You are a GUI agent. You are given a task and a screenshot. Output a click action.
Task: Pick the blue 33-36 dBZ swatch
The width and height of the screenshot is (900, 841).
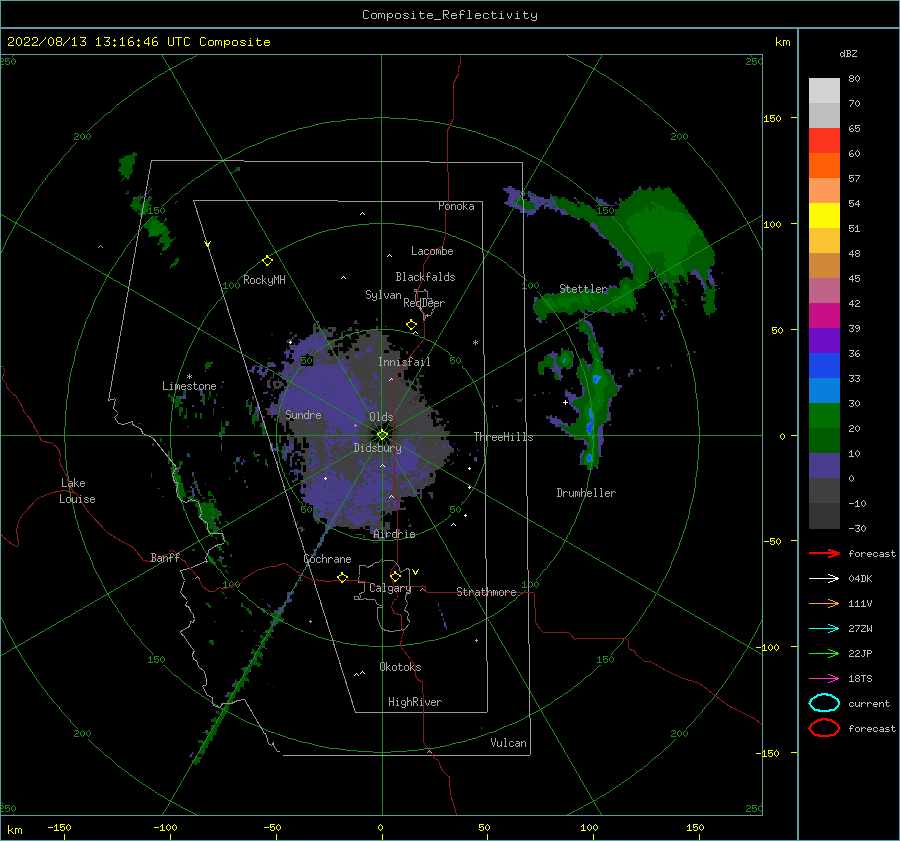click(824, 366)
